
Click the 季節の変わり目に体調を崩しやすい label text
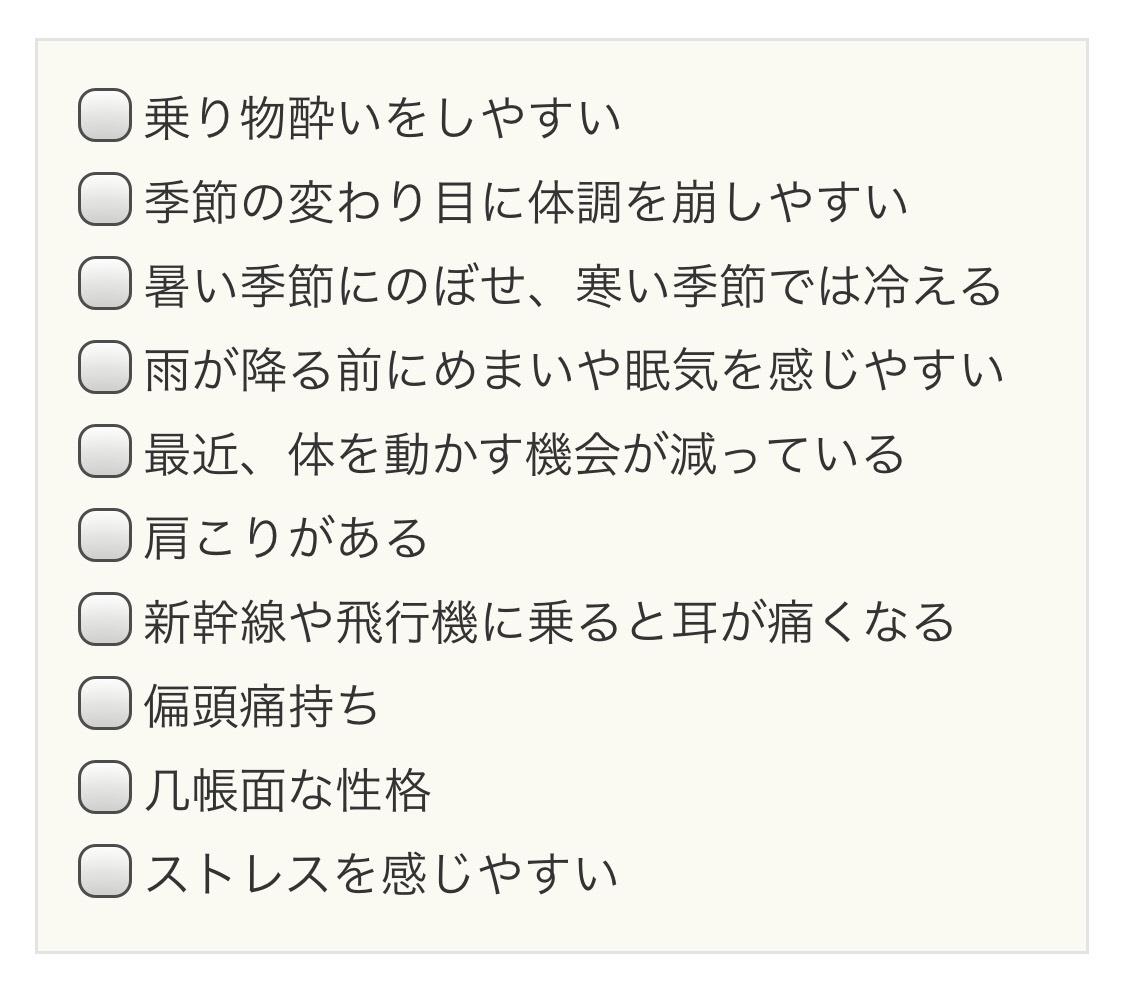[x=526, y=202]
